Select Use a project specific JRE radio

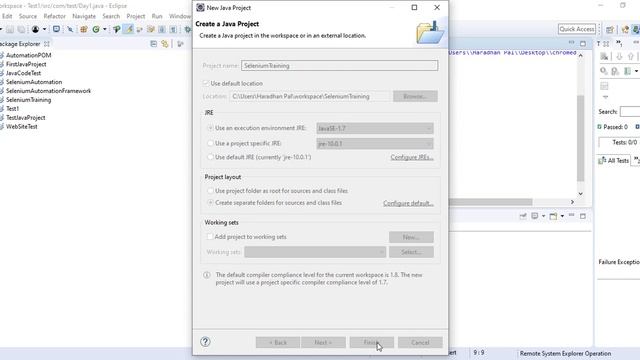[x=211, y=143]
